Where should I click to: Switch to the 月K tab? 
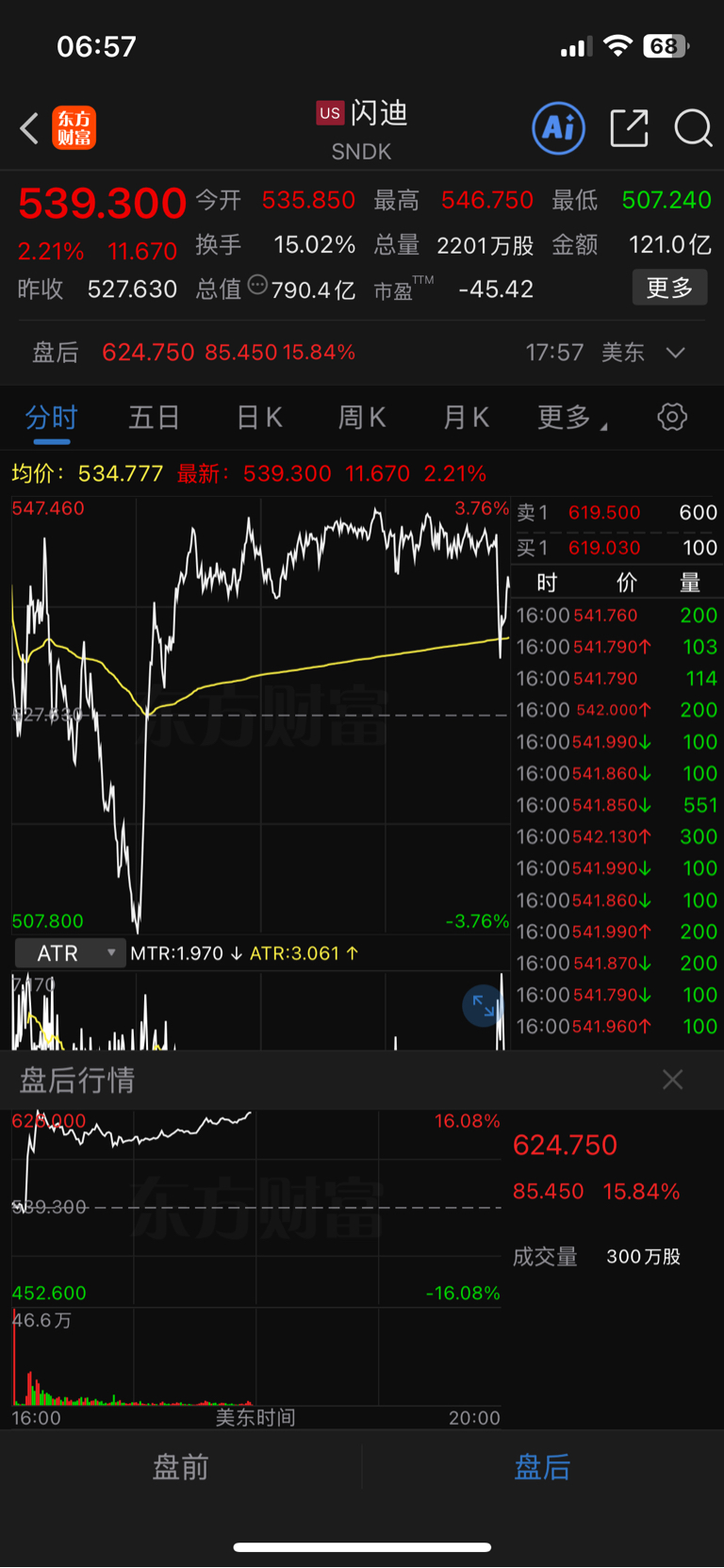[x=466, y=418]
